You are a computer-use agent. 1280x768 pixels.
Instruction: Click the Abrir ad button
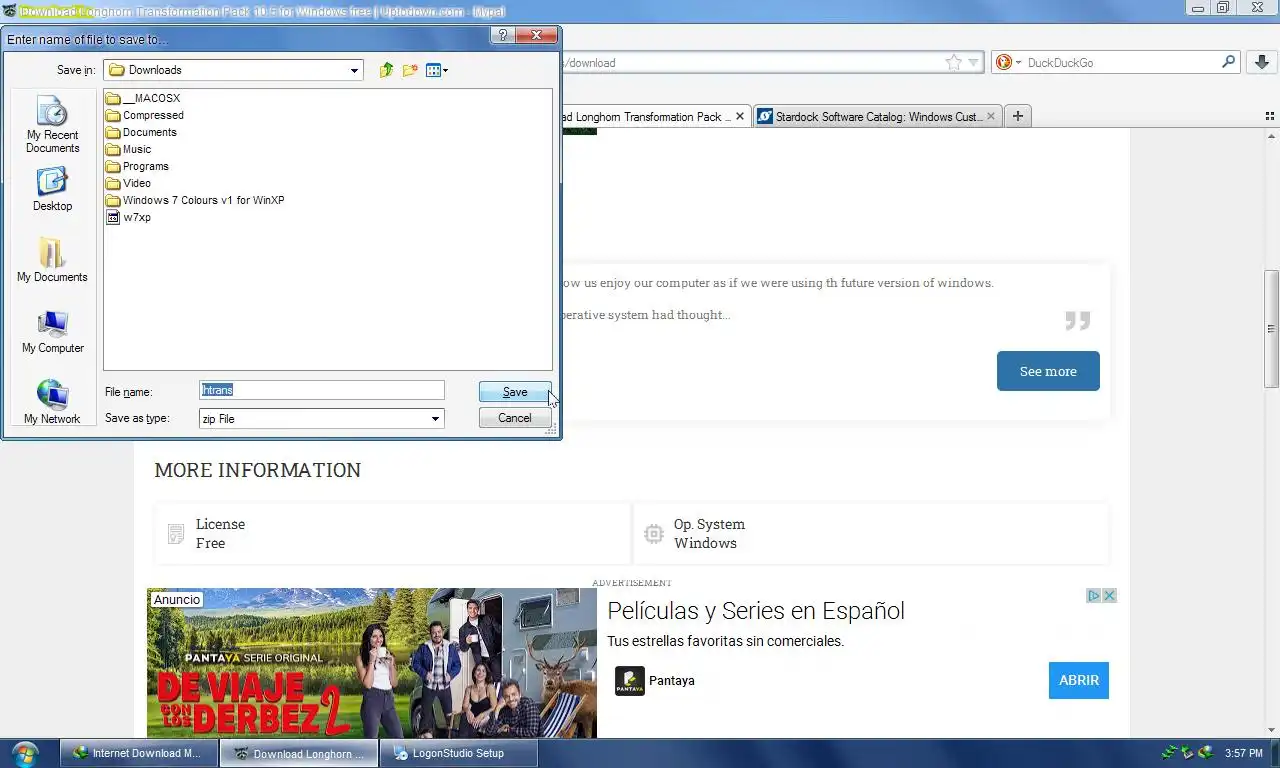click(1079, 680)
